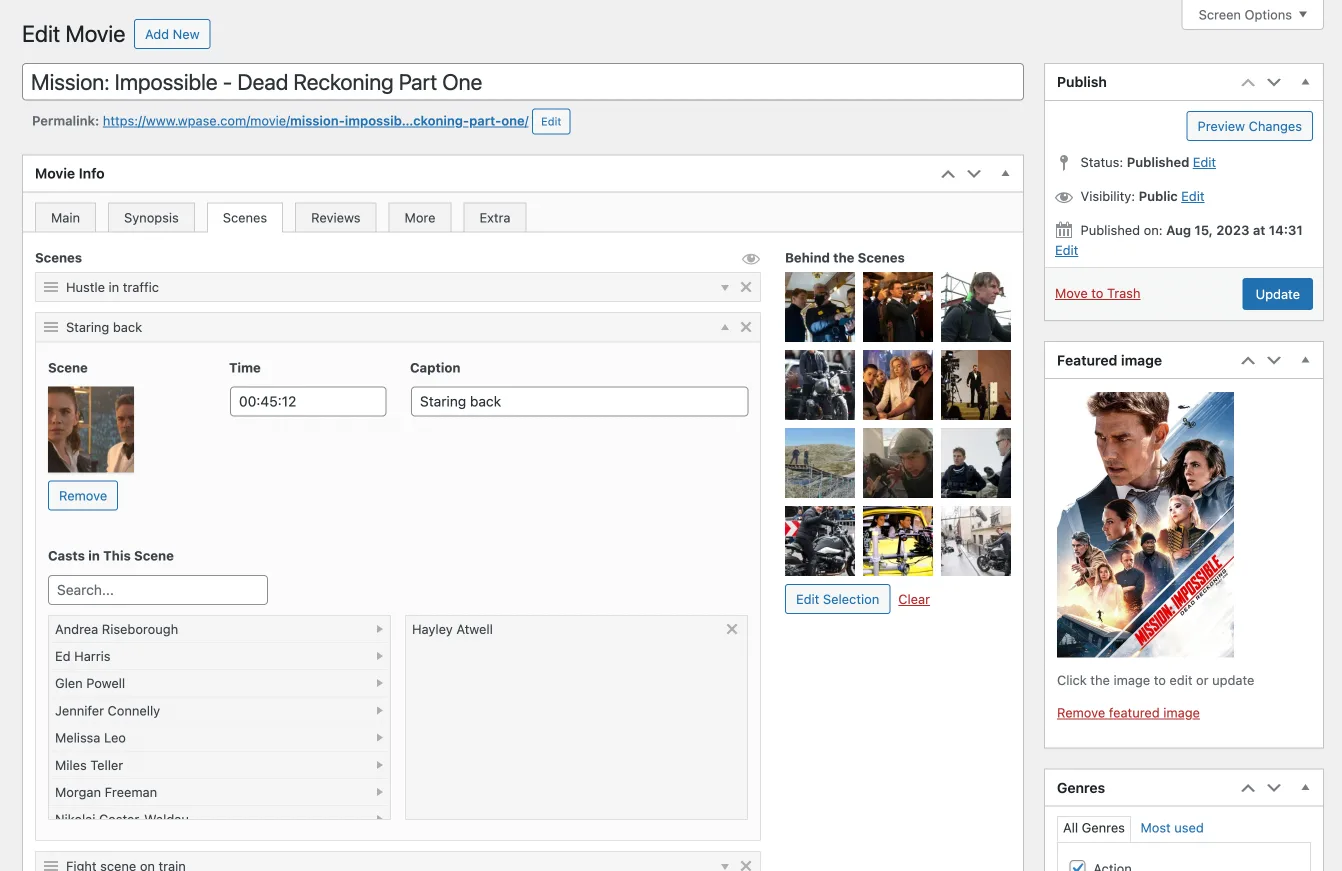Grab the drag handle of Hustle in traffic
This screenshot has height=871, width=1342.
click(x=51, y=287)
